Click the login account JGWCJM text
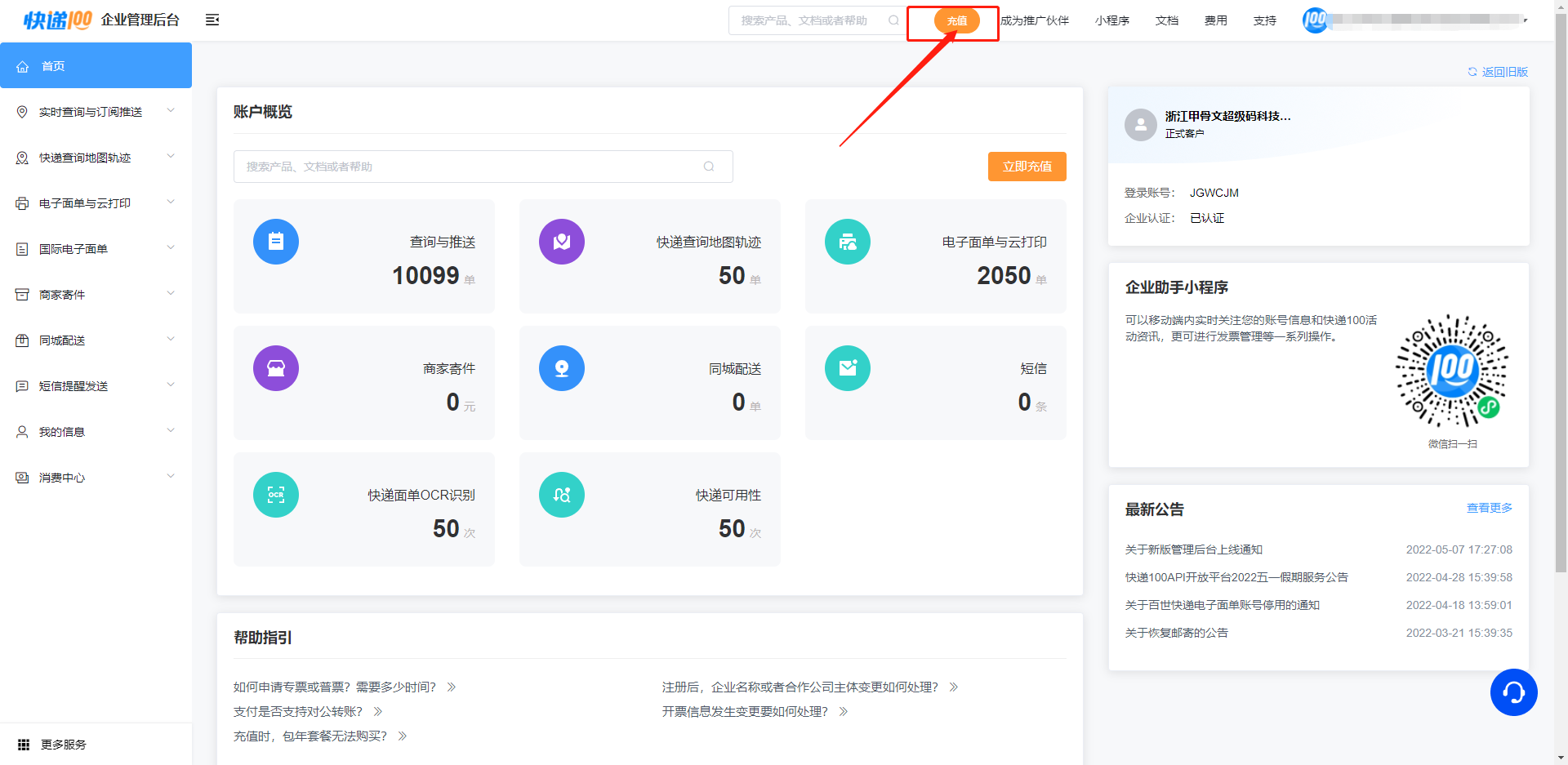 (1214, 193)
